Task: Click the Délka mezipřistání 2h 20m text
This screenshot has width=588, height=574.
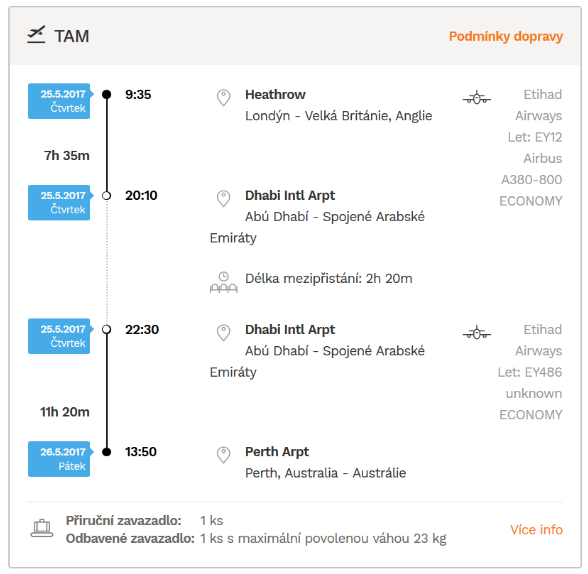Action: click(328, 279)
